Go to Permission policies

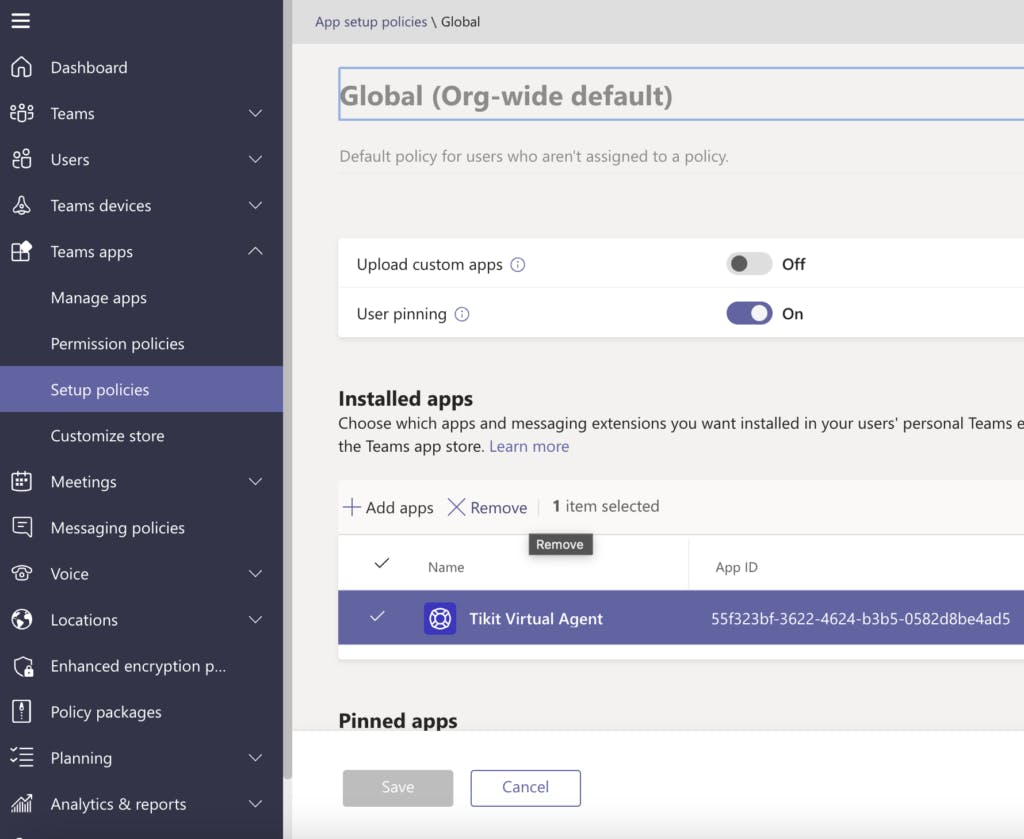[118, 344]
